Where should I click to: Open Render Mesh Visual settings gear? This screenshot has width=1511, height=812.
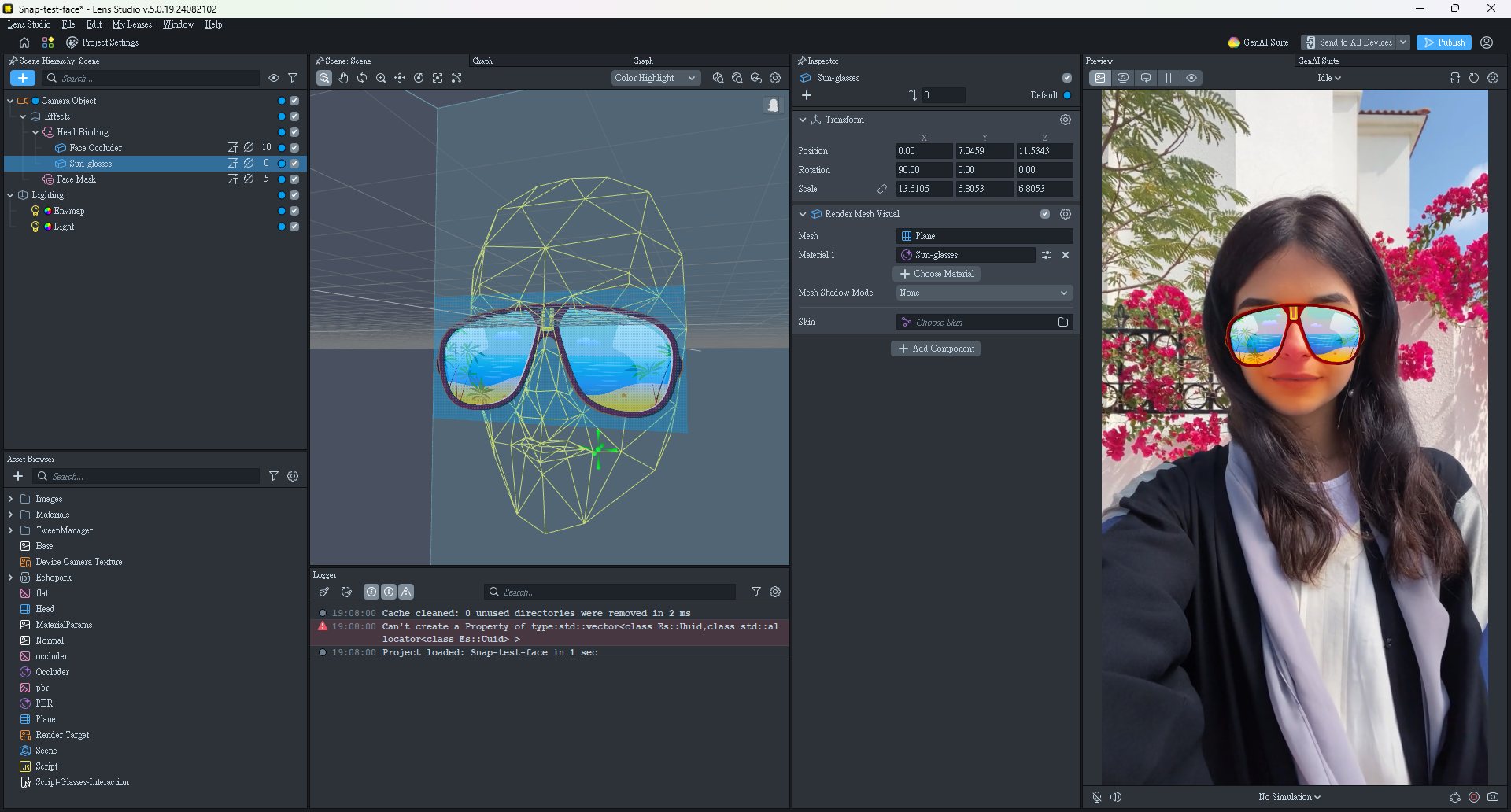click(x=1066, y=214)
